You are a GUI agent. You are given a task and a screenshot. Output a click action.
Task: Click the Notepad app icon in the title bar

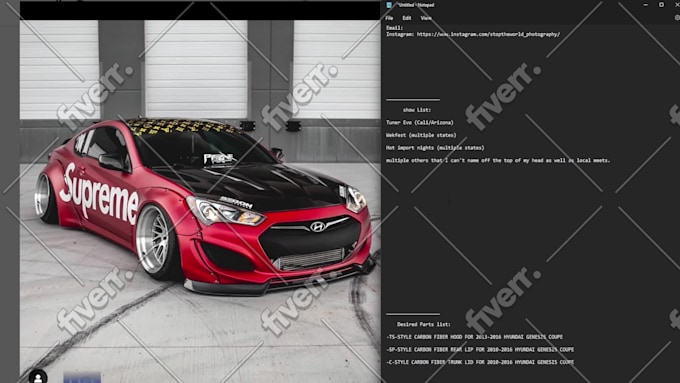(x=389, y=5)
